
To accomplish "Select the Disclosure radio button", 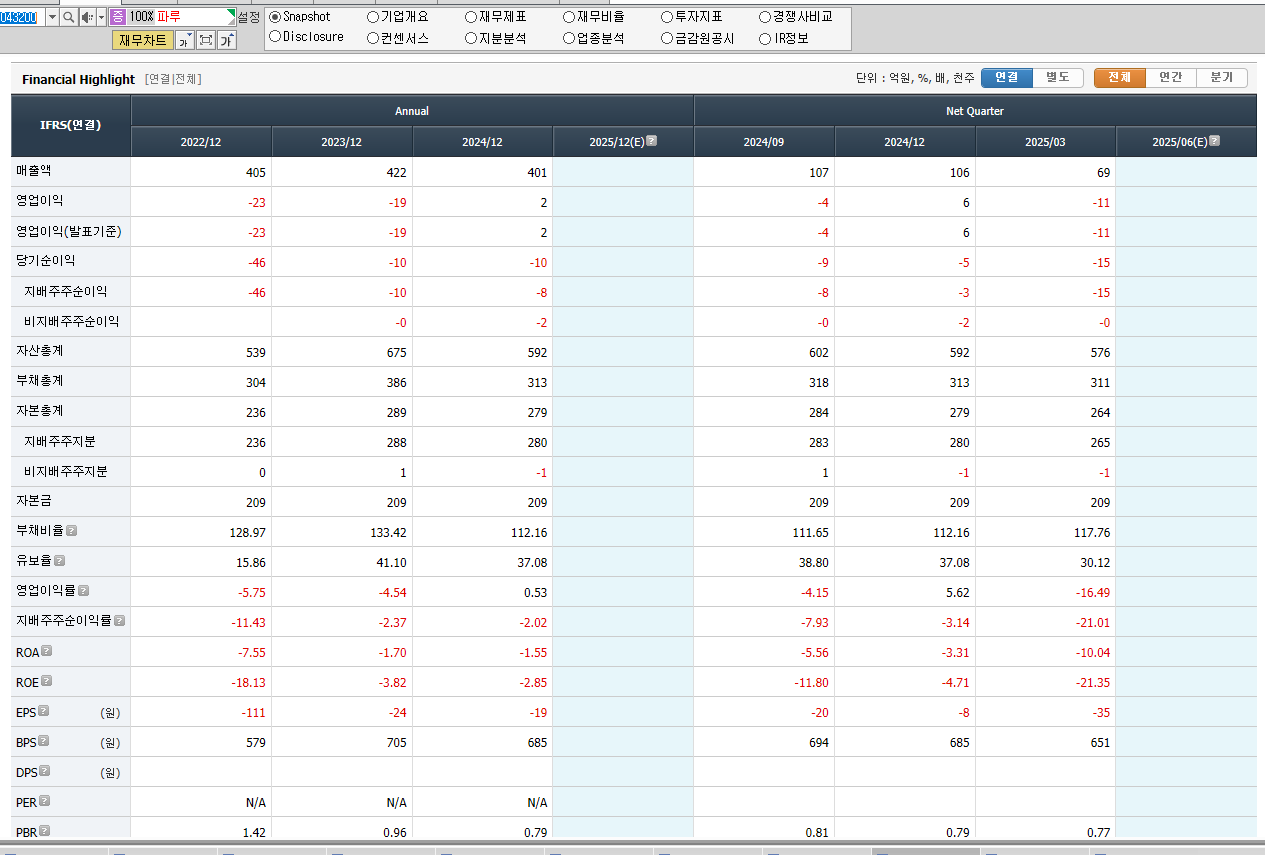I will tap(275, 37).
